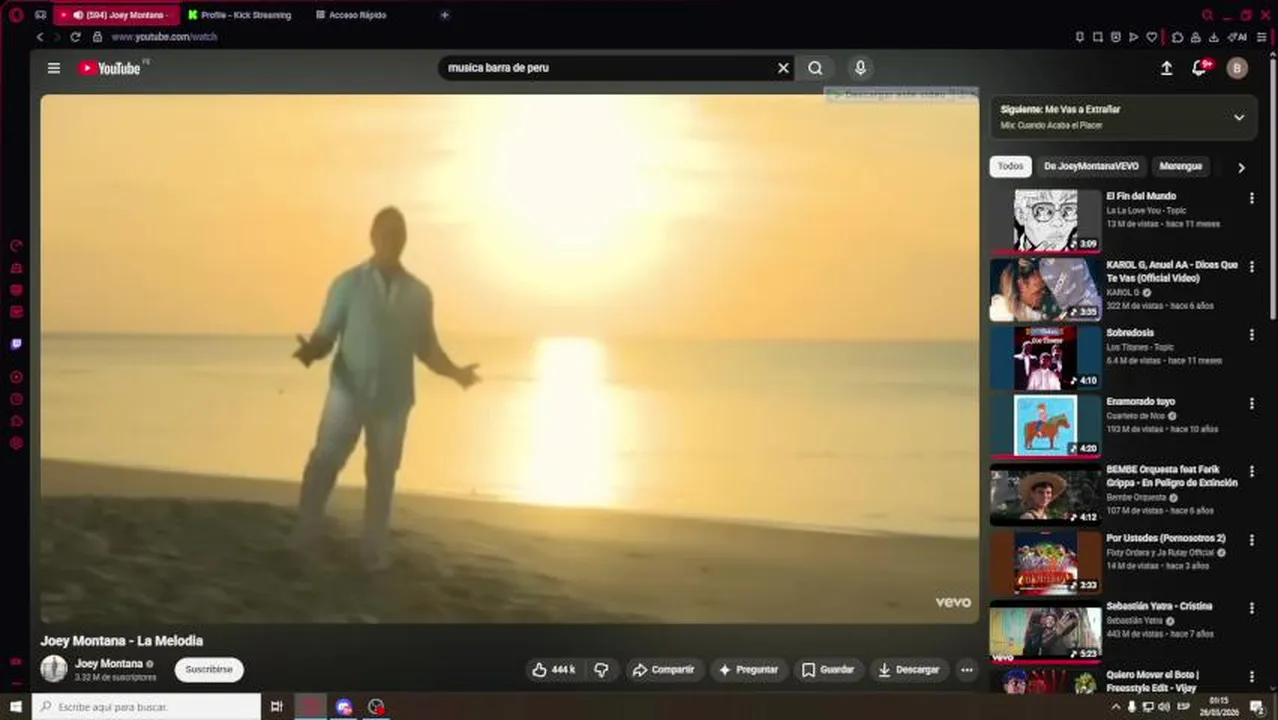This screenshot has width=1278, height=720.
Task: Open the Joey Montana channel name
Action: [x=109, y=664]
